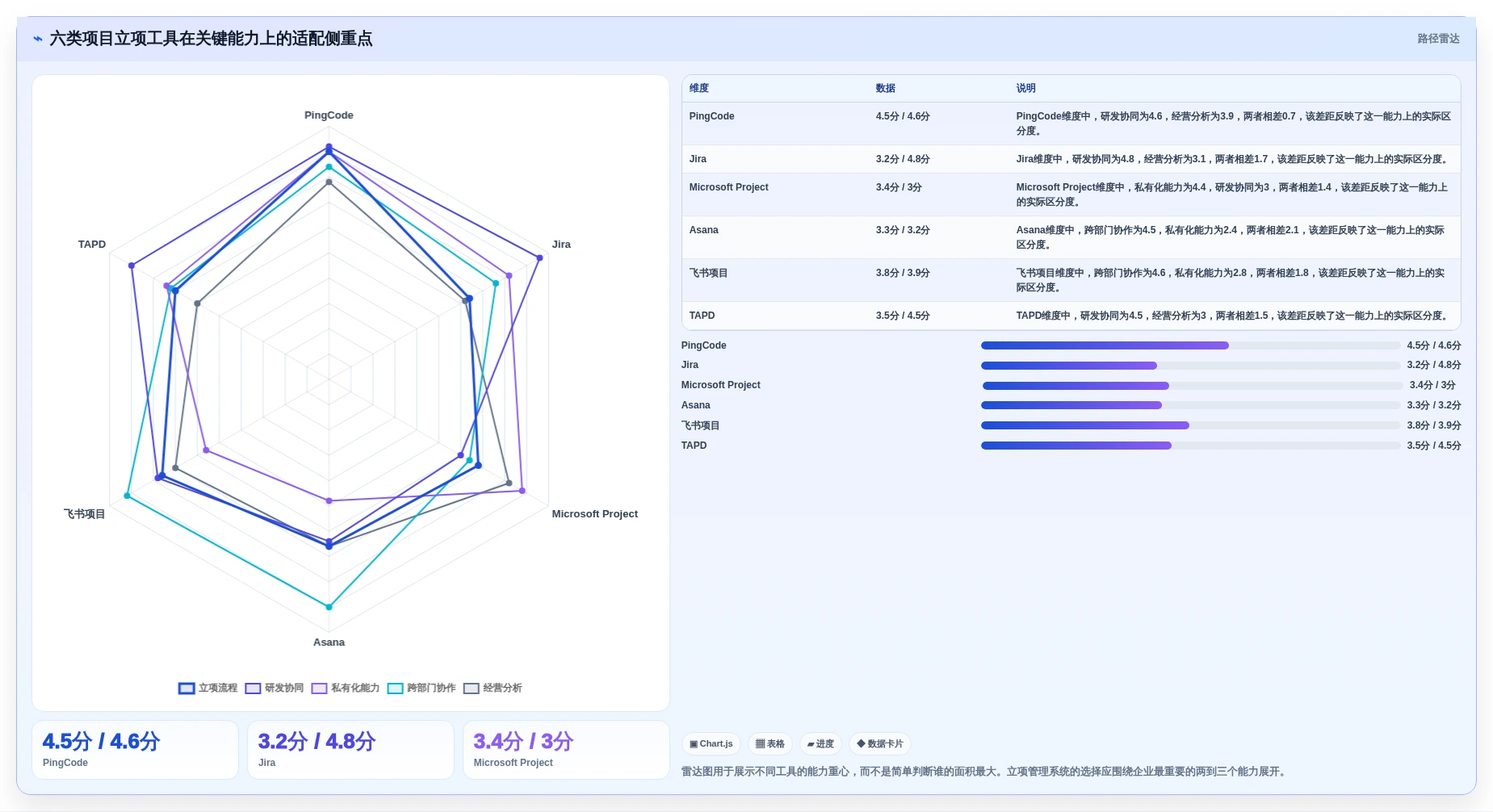This screenshot has height=812, width=1493.
Task: Click the 飞书项目 progress bar
Action: point(1191,425)
